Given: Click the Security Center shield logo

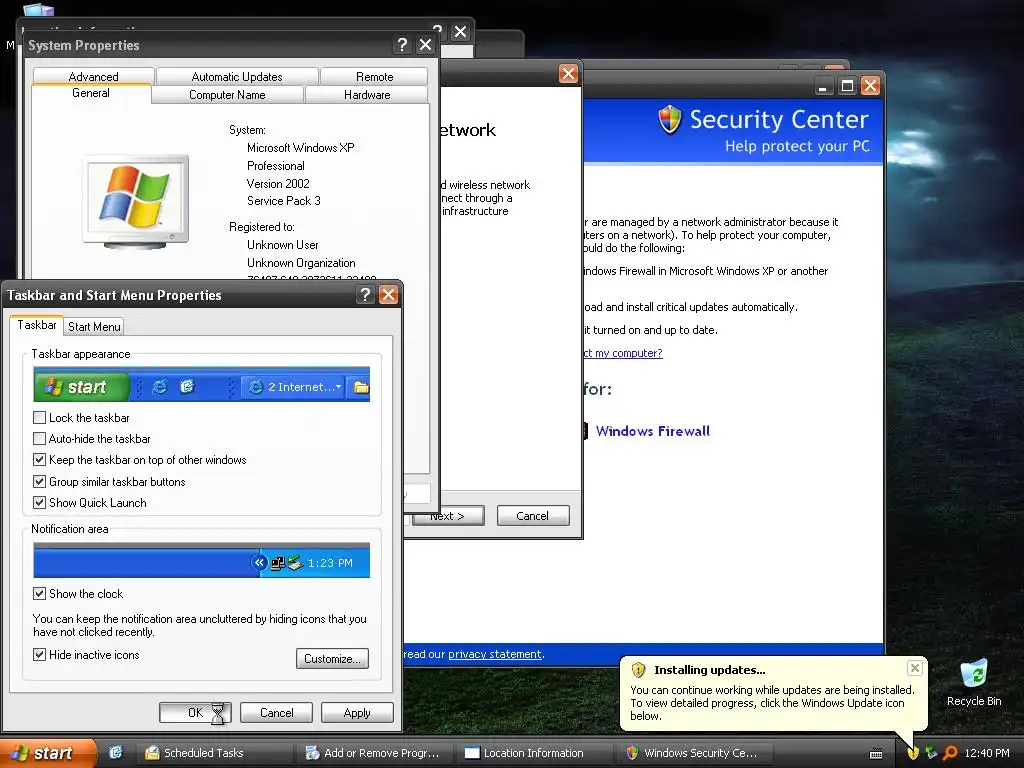Looking at the screenshot, I should 669,120.
